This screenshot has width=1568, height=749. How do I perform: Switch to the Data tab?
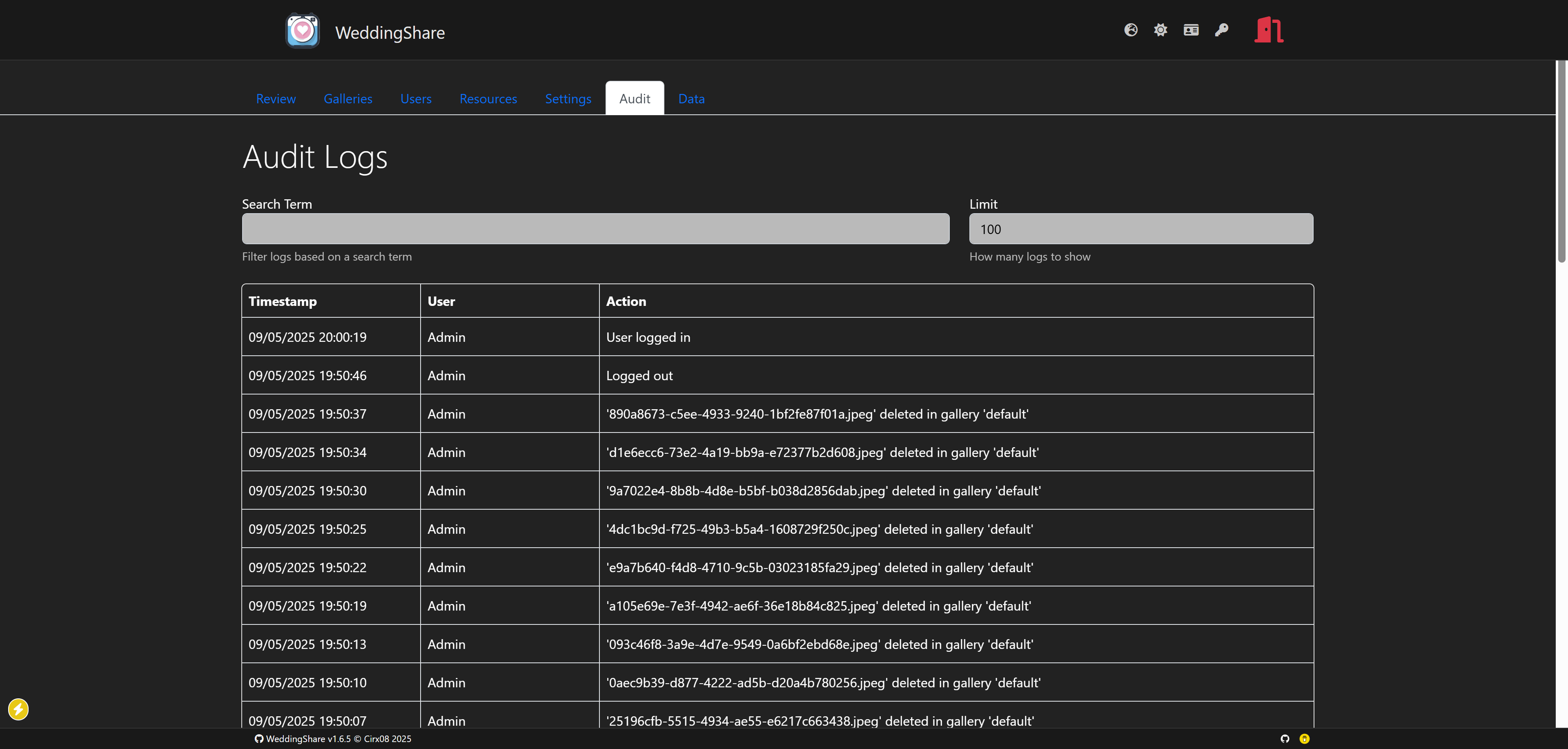691,99
